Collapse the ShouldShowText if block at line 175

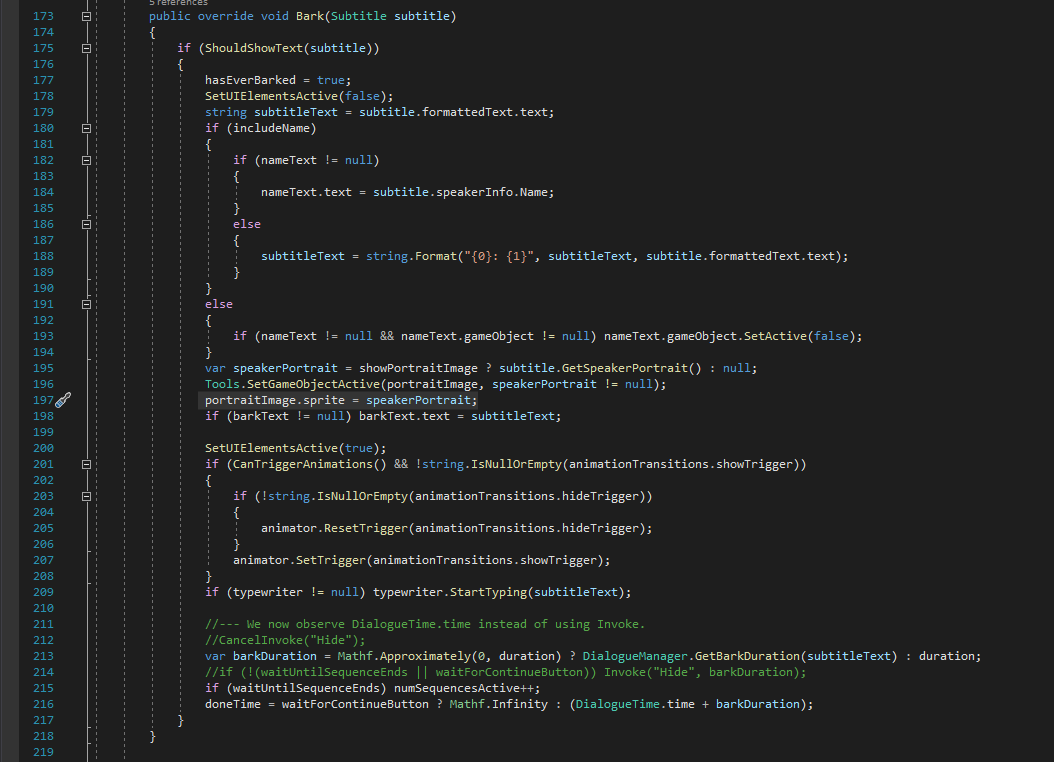[86, 48]
